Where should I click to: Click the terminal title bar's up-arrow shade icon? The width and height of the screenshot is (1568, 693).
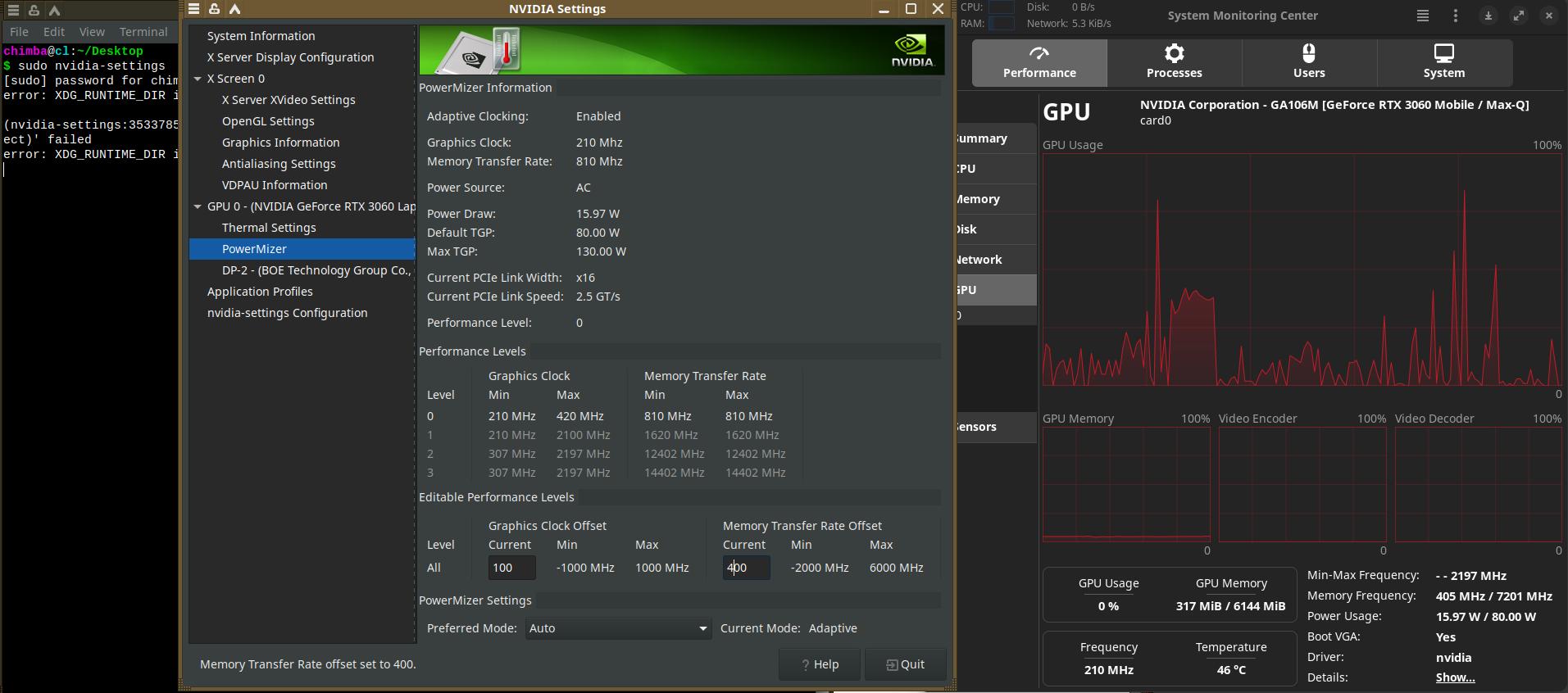tap(54, 11)
